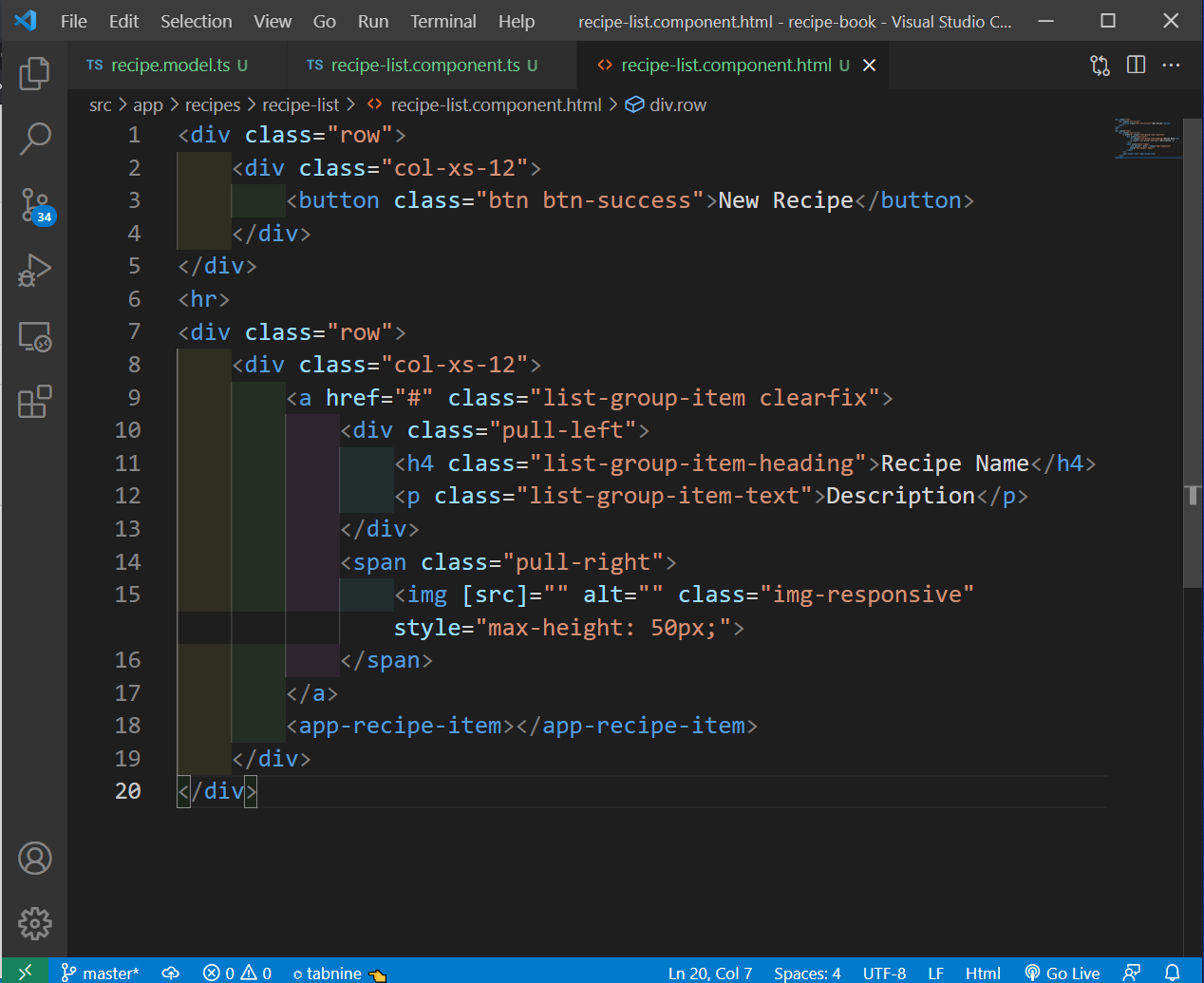Click the recipes breadcrumb segment

(212, 104)
